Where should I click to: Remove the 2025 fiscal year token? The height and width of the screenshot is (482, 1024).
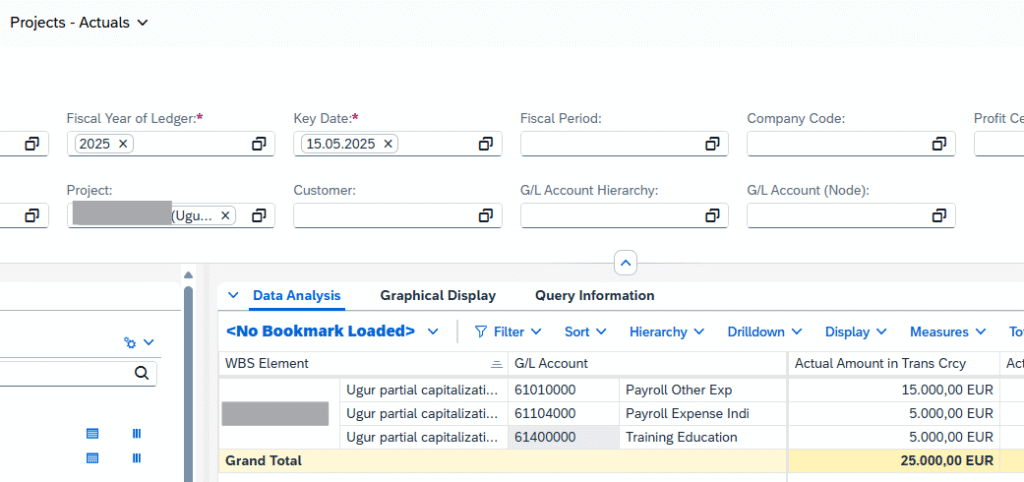pyautogui.click(x=123, y=144)
